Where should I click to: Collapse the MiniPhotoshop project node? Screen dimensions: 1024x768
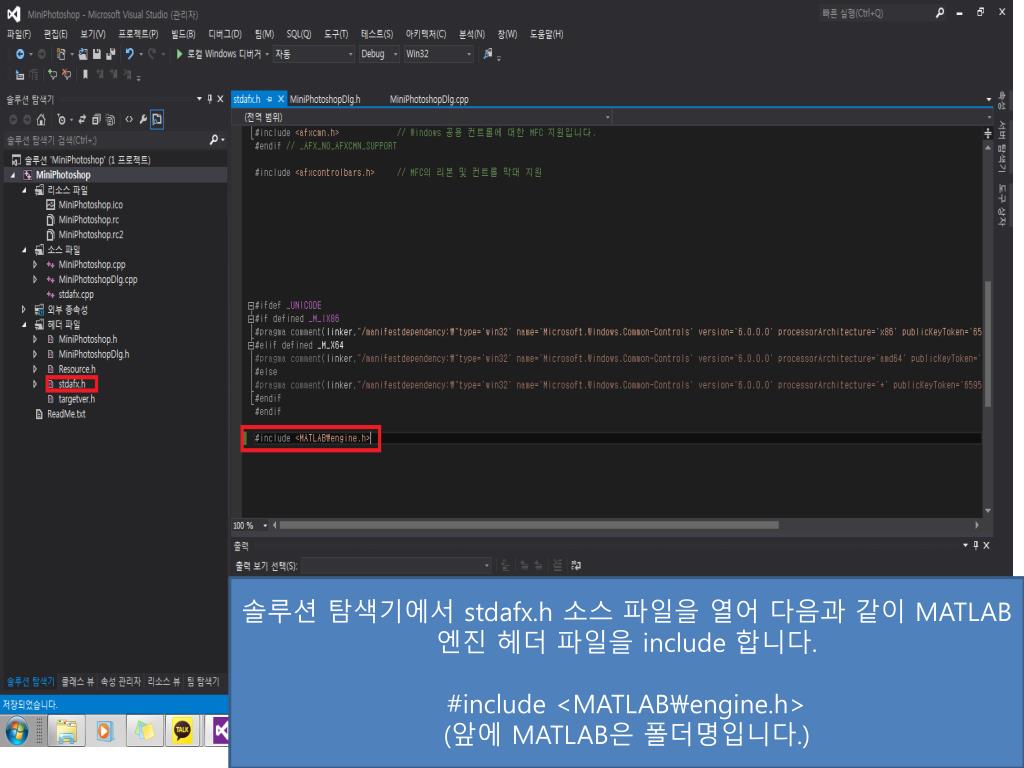[x=13, y=175]
